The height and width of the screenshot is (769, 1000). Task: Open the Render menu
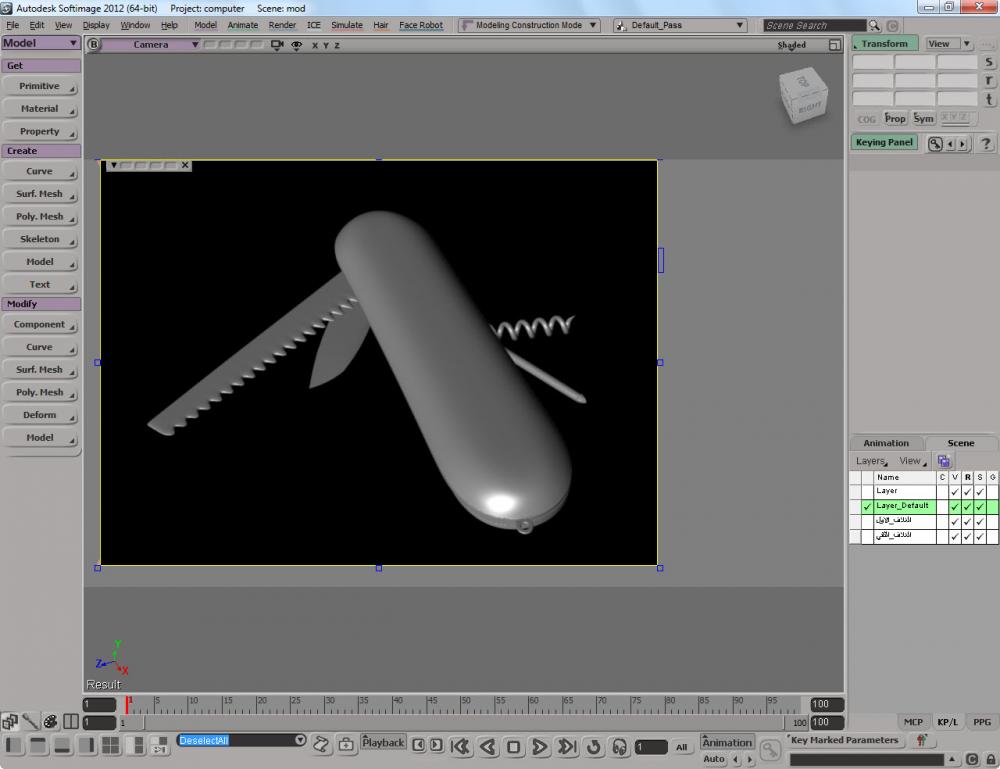[282, 25]
